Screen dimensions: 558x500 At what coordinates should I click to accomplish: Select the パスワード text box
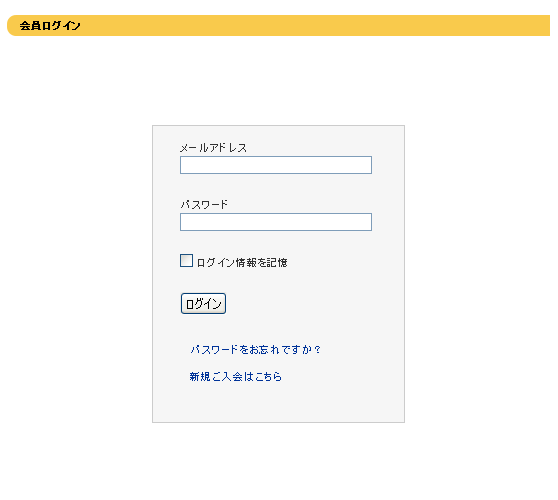pyautogui.click(x=276, y=222)
